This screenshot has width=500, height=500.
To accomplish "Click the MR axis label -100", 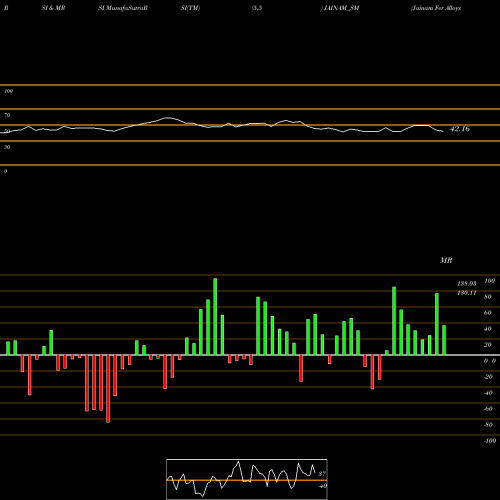I will [x=490, y=441].
